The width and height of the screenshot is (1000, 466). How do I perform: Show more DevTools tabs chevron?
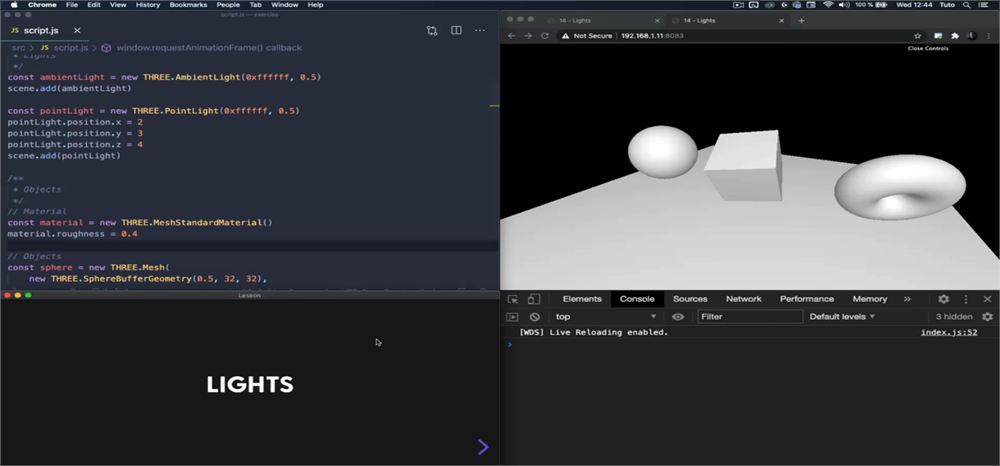click(907, 299)
